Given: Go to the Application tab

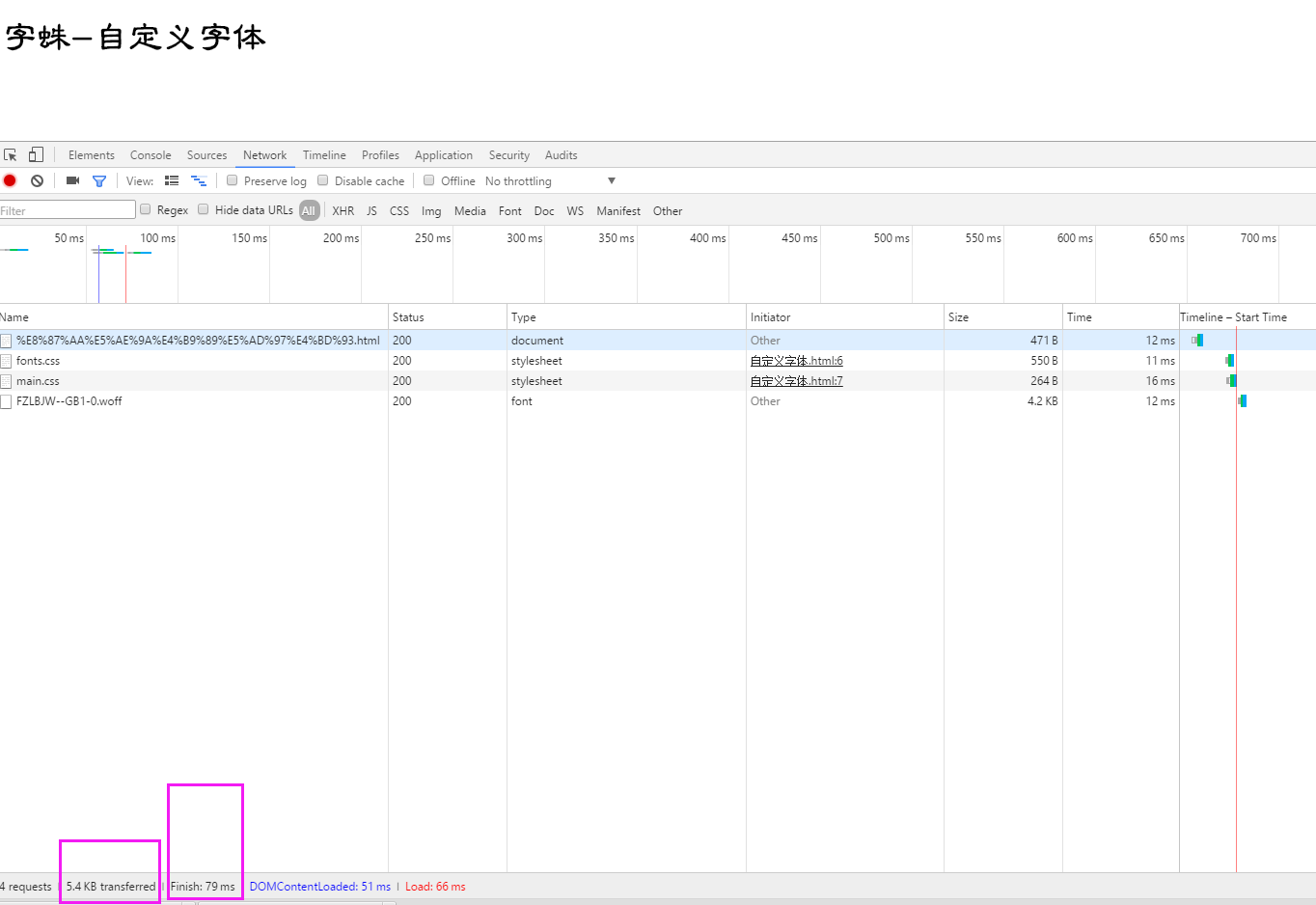Looking at the screenshot, I should pyautogui.click(x=444, y=155).
